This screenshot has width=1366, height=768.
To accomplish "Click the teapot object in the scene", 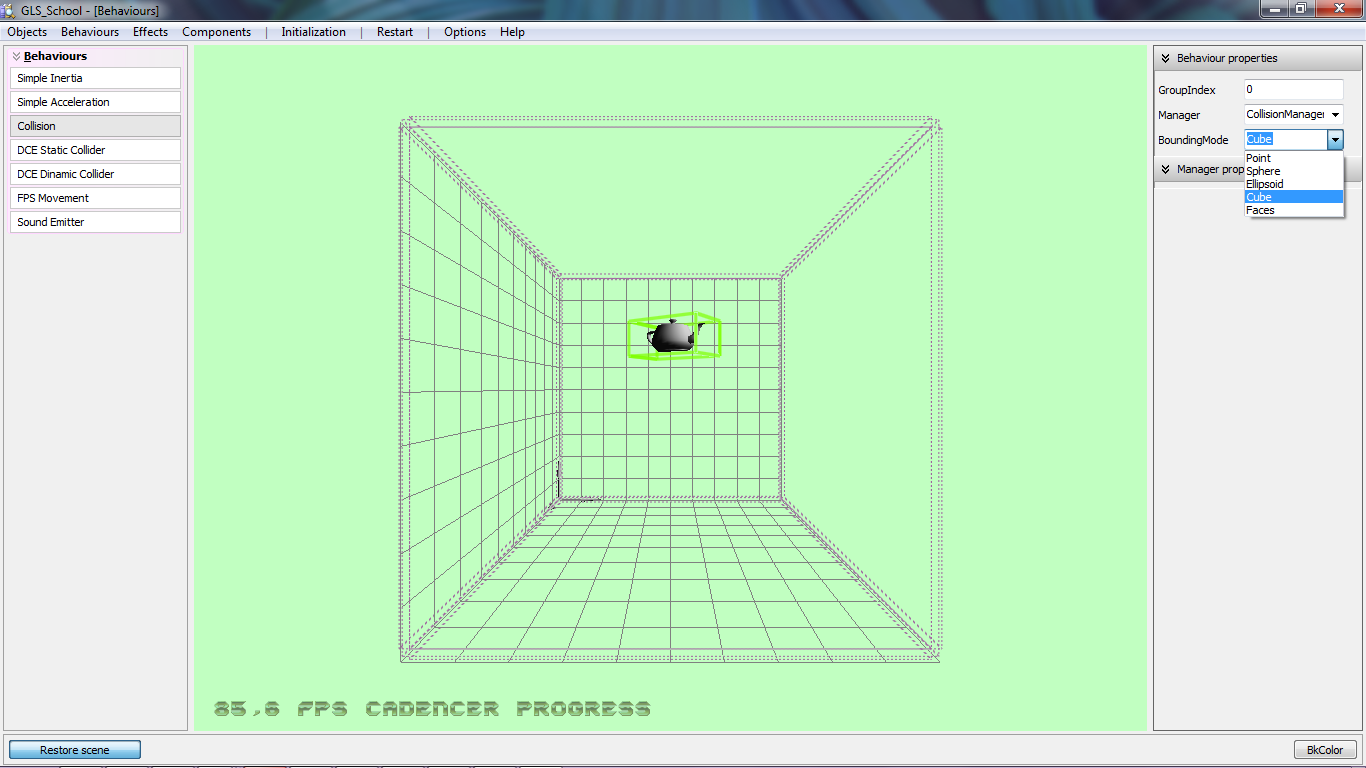I will pos(672,337).
